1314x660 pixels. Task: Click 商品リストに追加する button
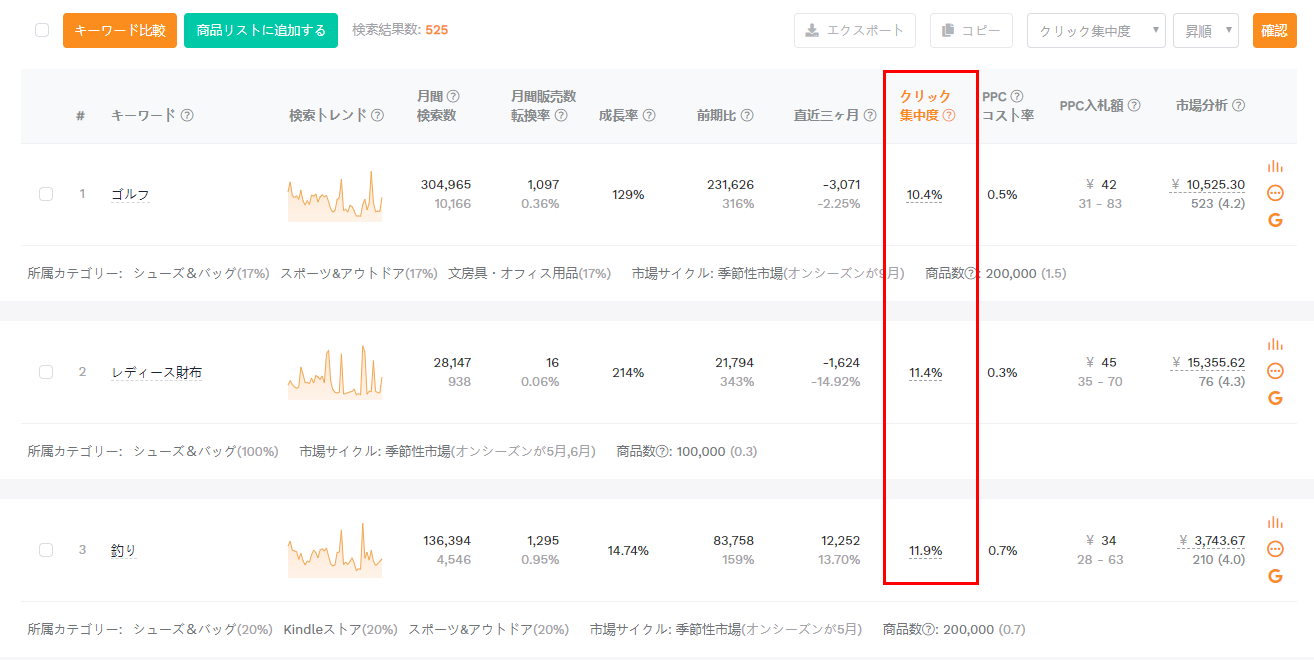tap(261, 30)
